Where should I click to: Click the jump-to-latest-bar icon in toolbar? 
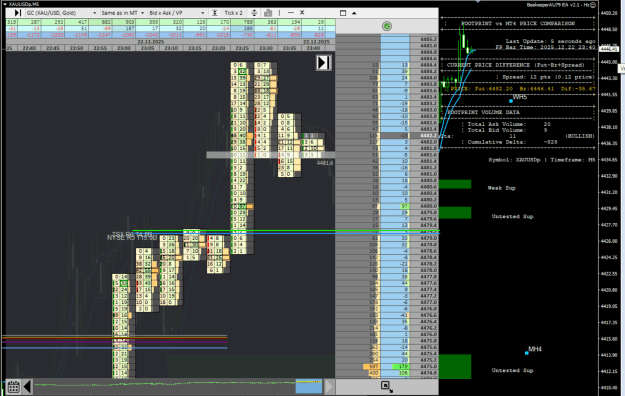click(17, 13)
